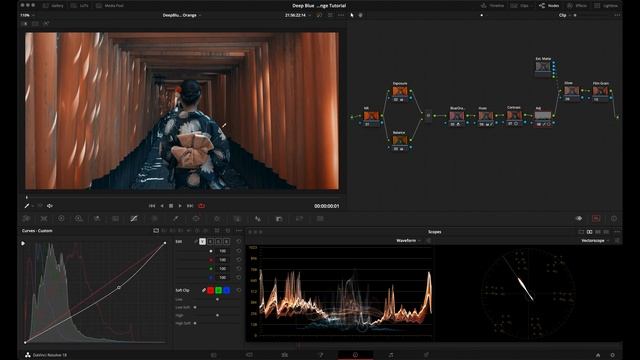Screen dimensions: 640x360
Task: Open the Color Match palette
Action: click(x=44, y=219)
